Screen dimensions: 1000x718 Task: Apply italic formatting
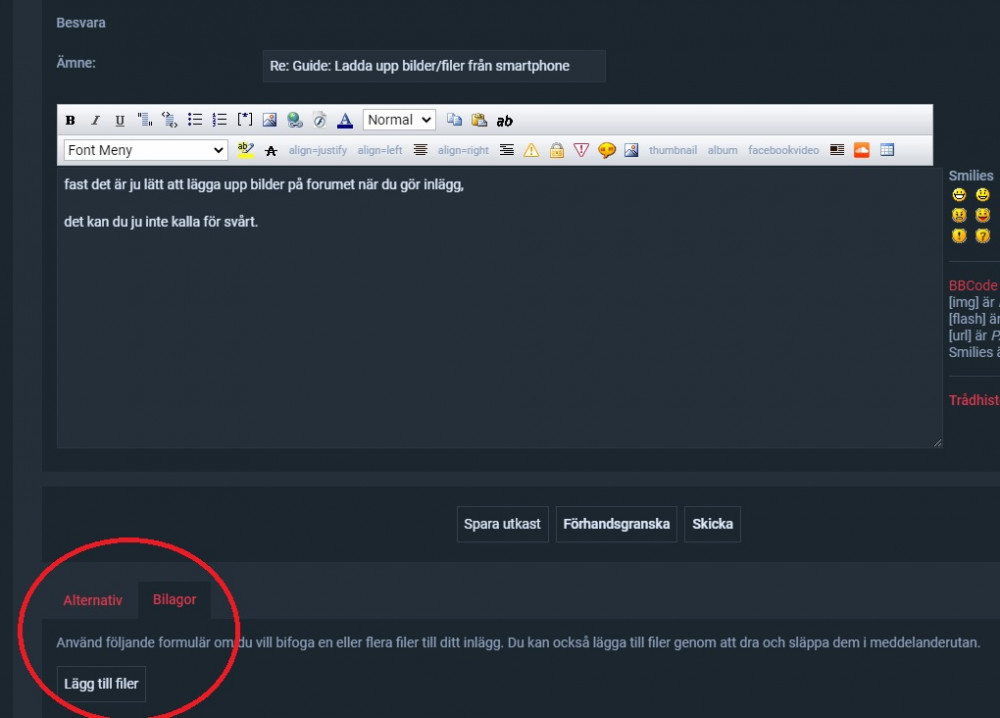pyautogui.click(x=95, y=120)
